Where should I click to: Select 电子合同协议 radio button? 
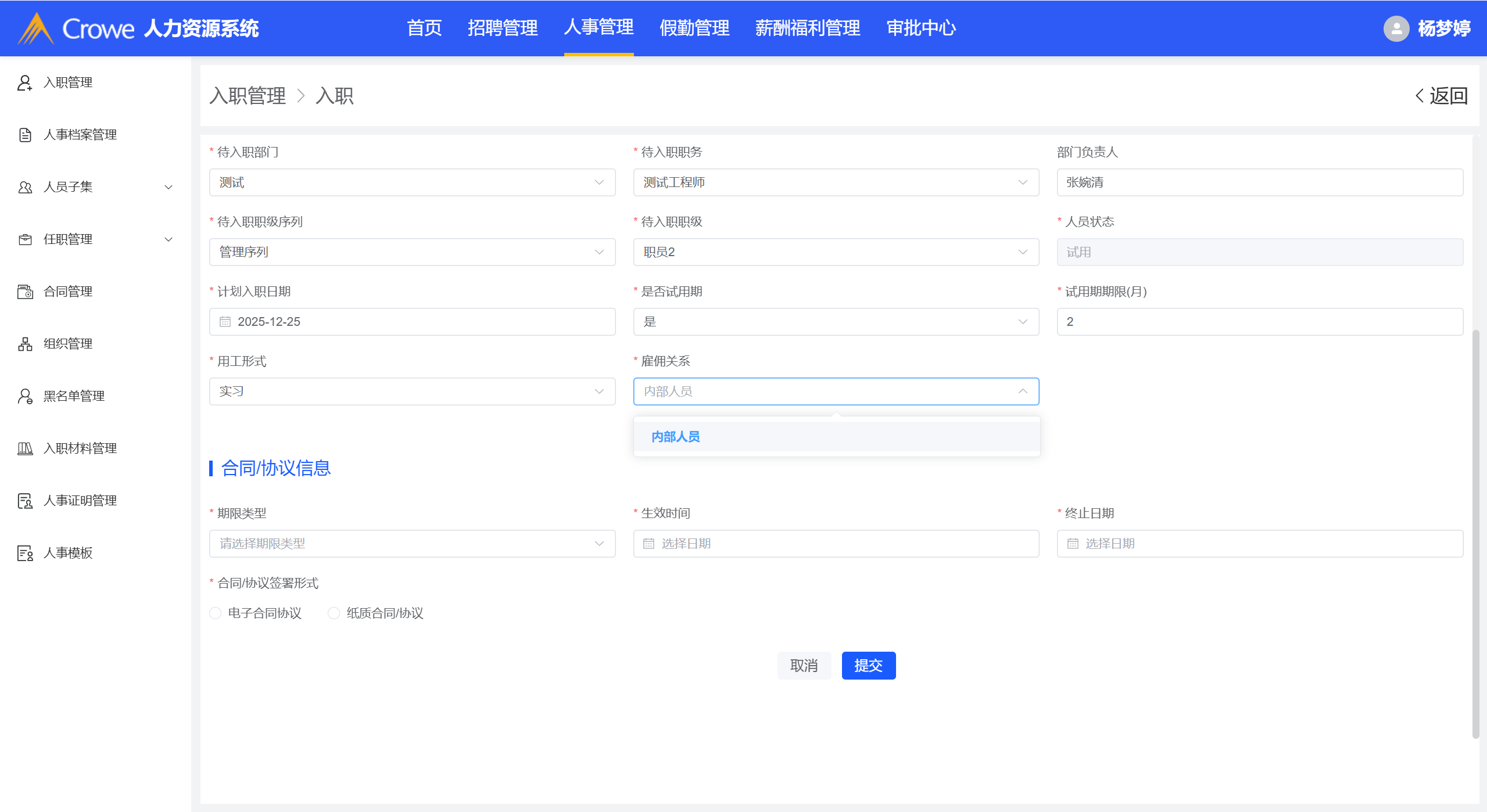click(x=216, y=613)
